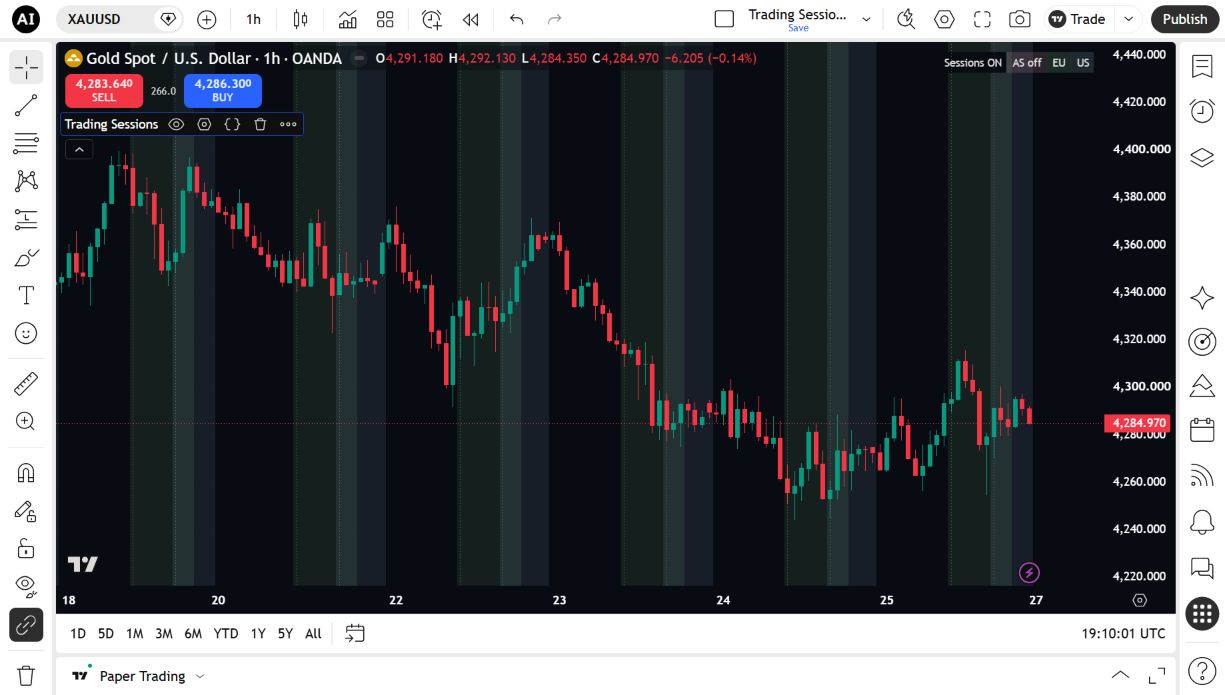The height and width of the screenshot is (695, 1225).
Task: Toggle magnet mode snapping
Action: (26, 473)
